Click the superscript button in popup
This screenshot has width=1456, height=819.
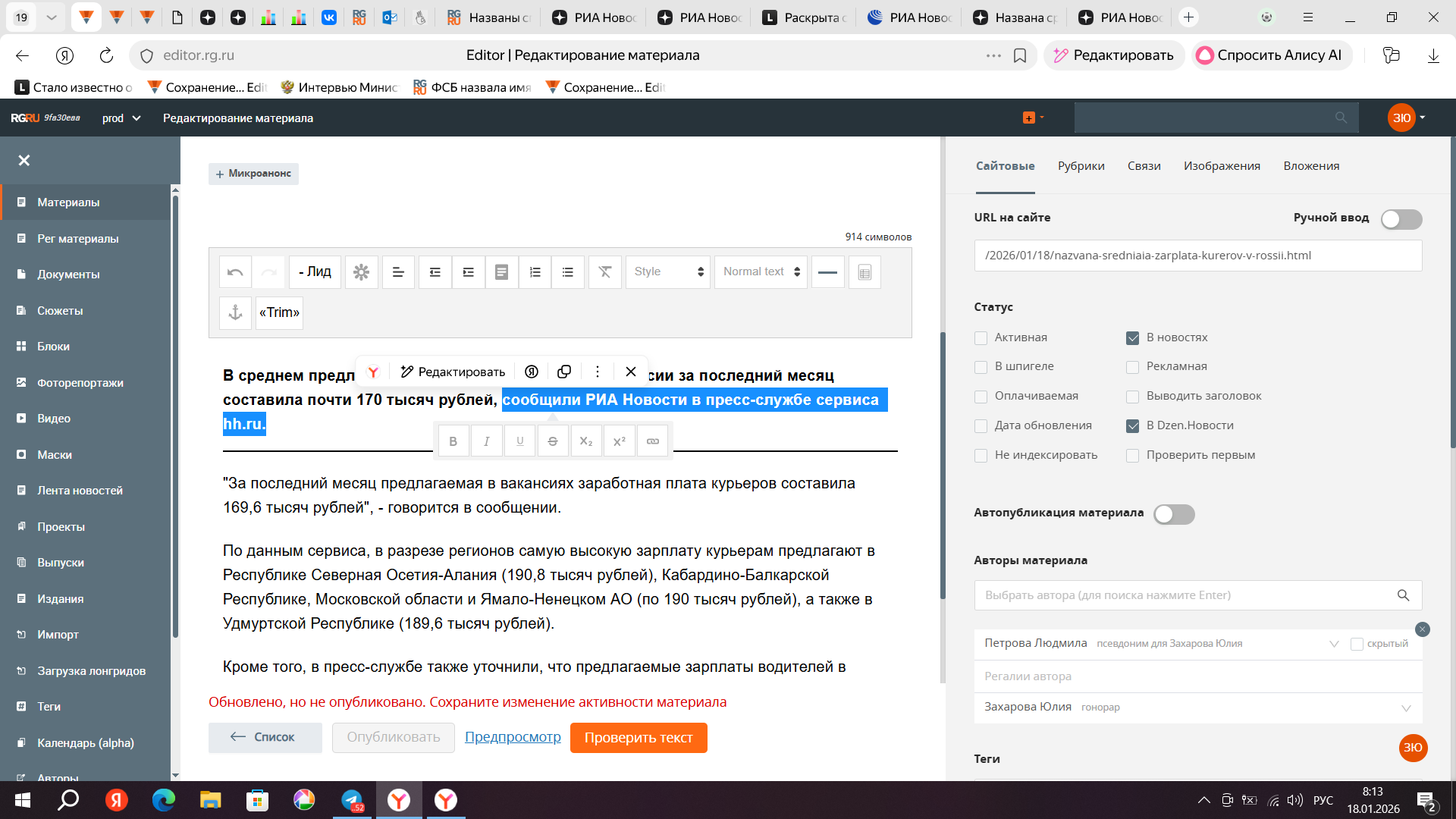point(619,441)
